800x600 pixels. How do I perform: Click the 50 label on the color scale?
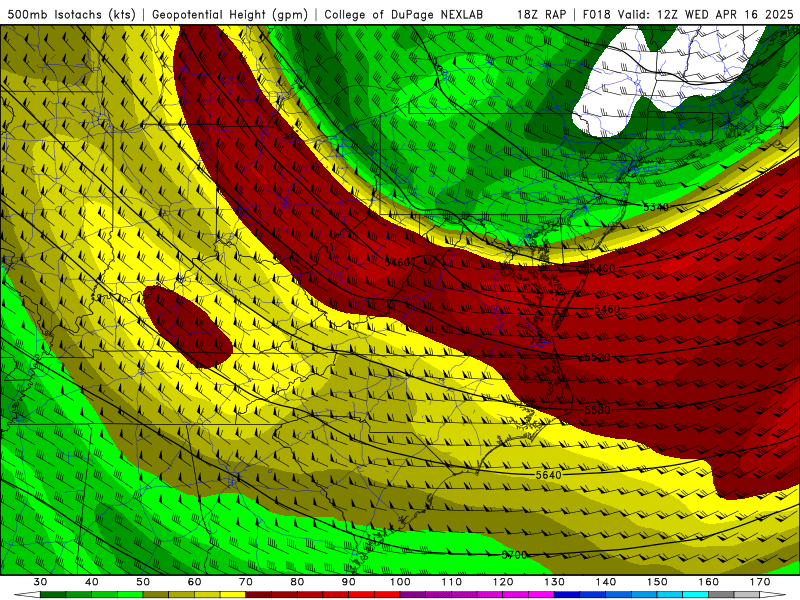click(x=143, y=582)
